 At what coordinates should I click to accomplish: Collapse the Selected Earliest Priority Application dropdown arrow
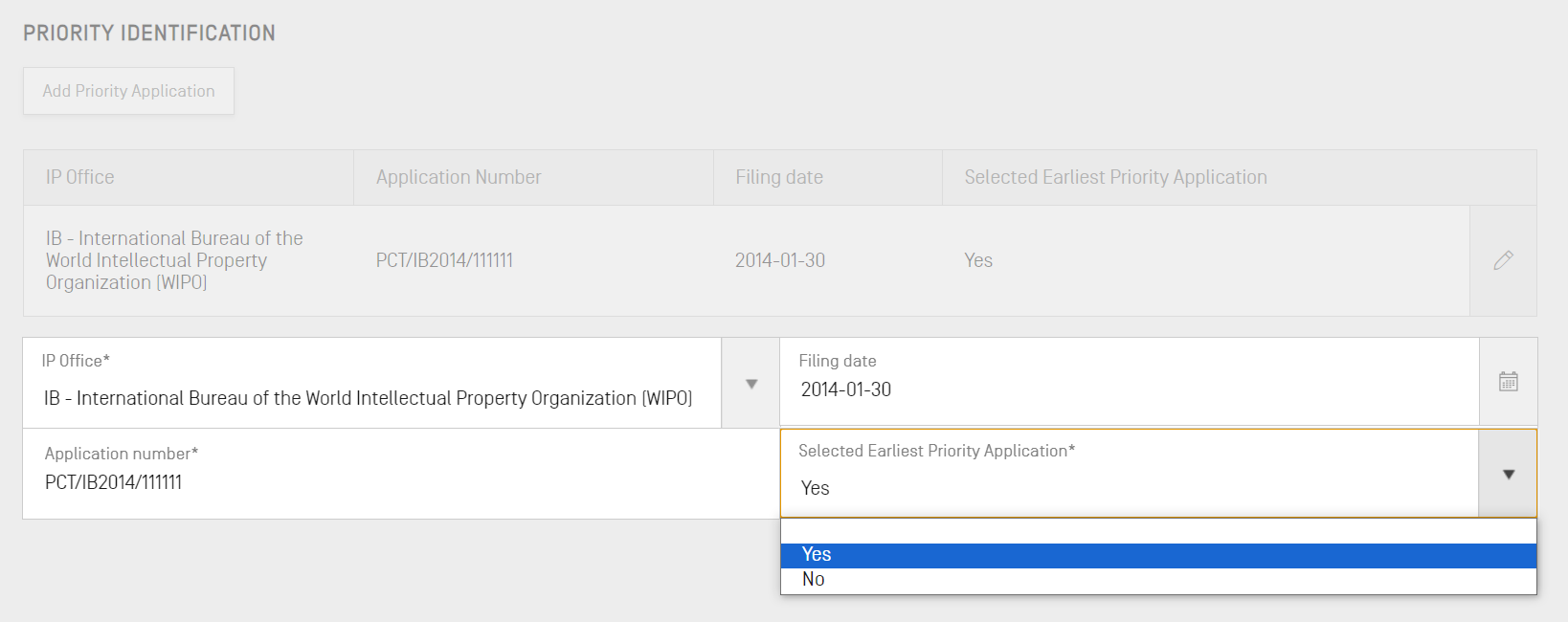(x=1508, y=475)
